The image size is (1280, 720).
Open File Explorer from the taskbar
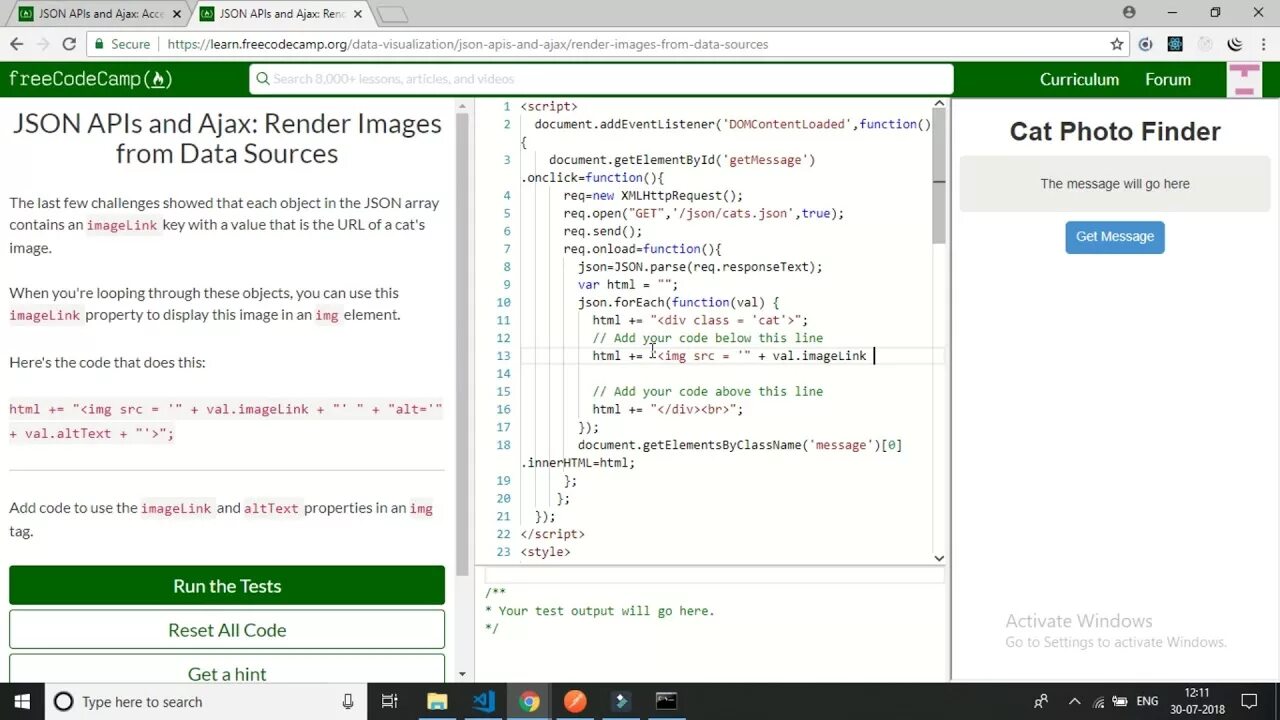coord(437,702)
